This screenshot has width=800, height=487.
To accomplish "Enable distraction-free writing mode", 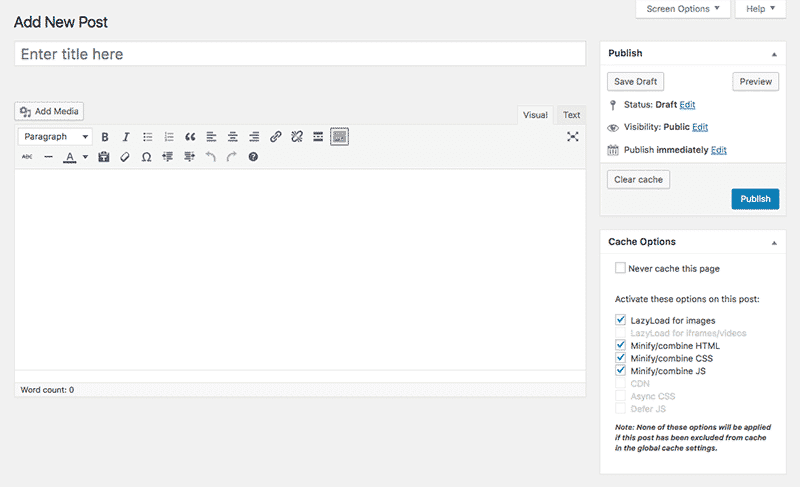I will pyautogui.click(x=573, y=137).
